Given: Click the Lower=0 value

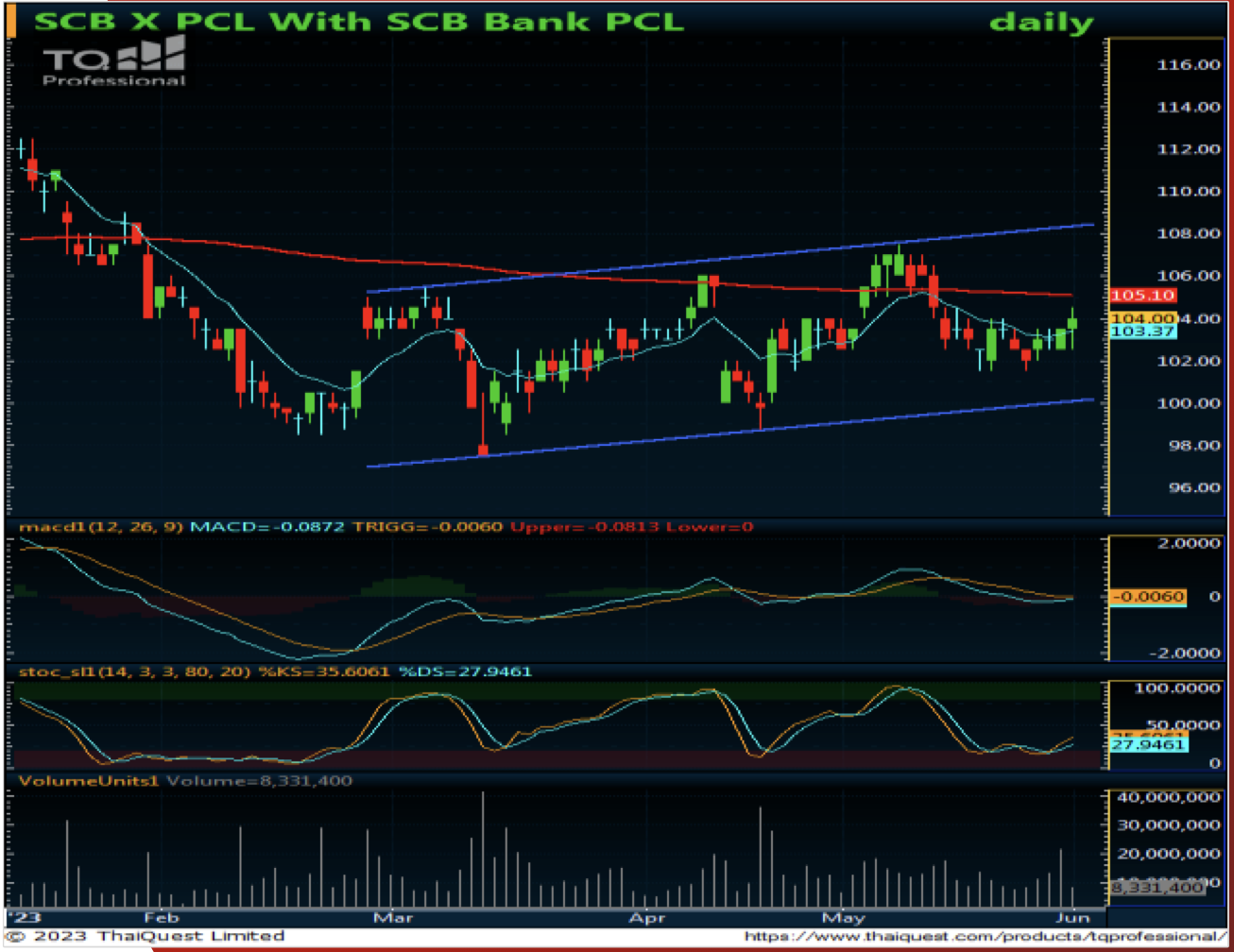Looking at the screenshot, I should click(710, 526).
